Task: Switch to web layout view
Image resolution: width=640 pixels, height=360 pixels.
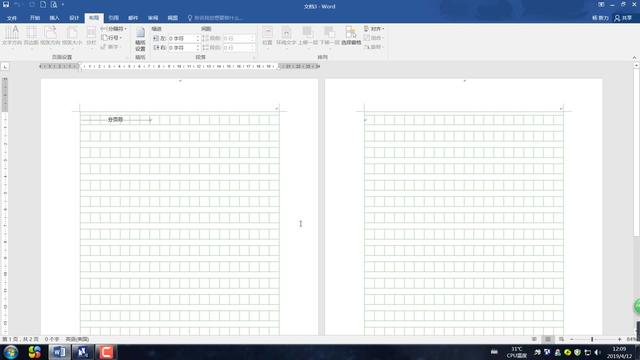Action: [x=561, y=339]
